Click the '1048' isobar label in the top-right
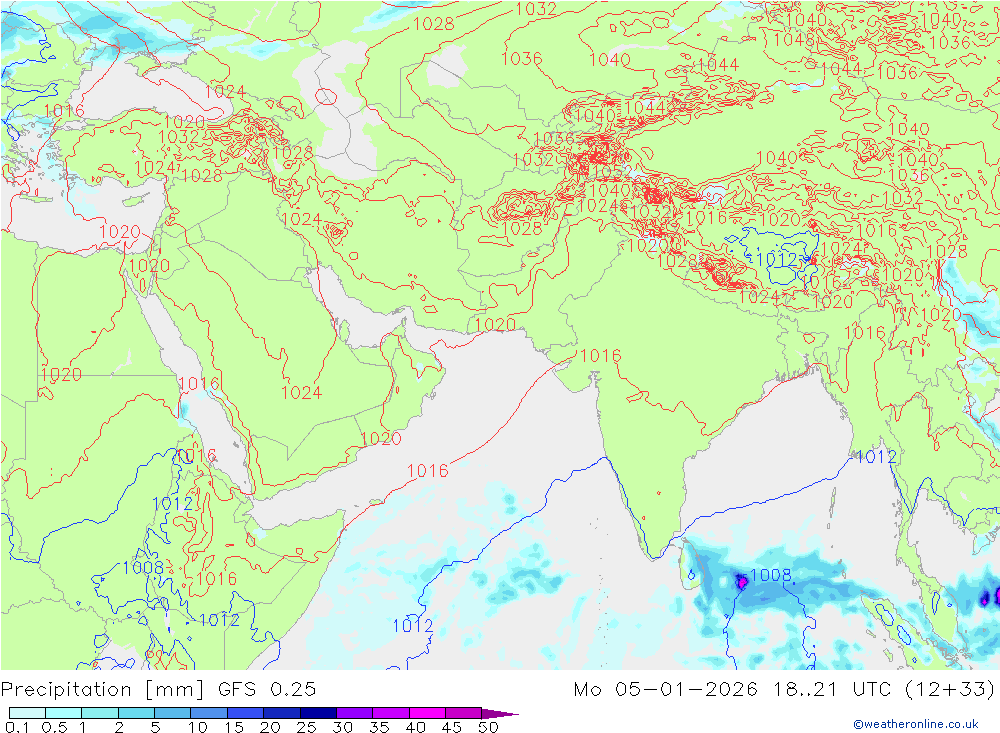 pyautogui.click(x=793, y=40)
